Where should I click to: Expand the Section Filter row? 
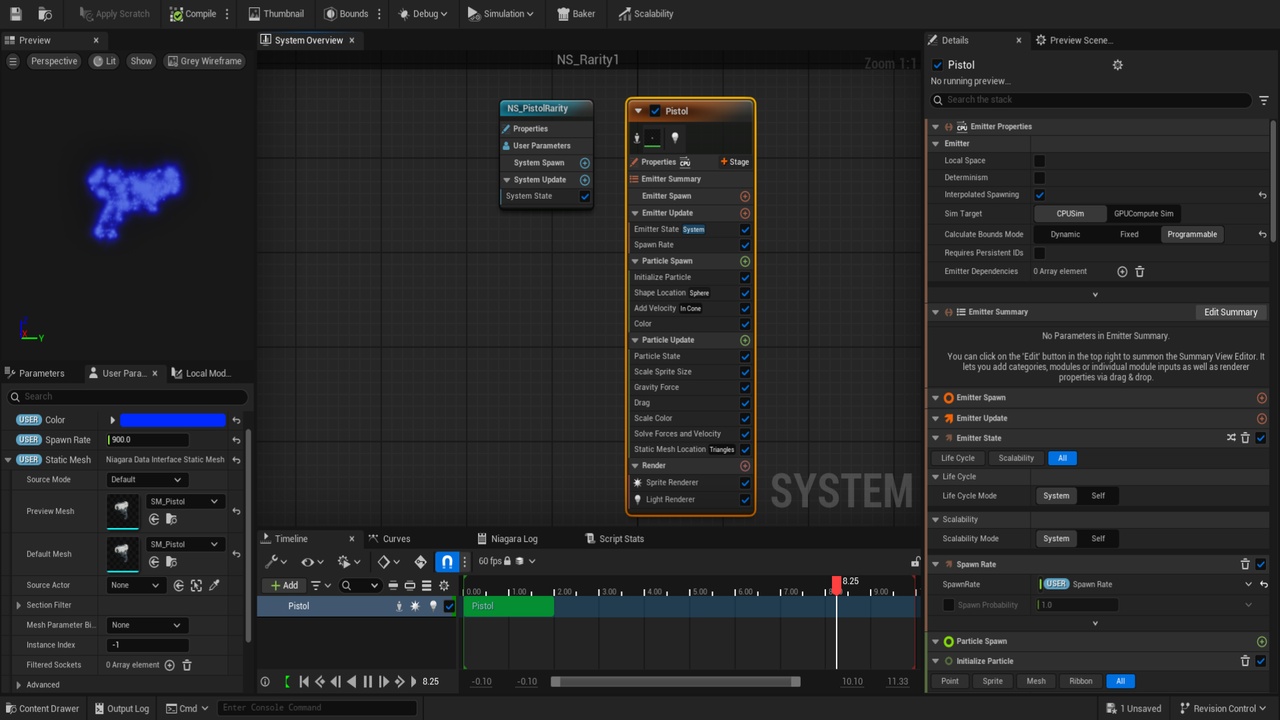19,605
